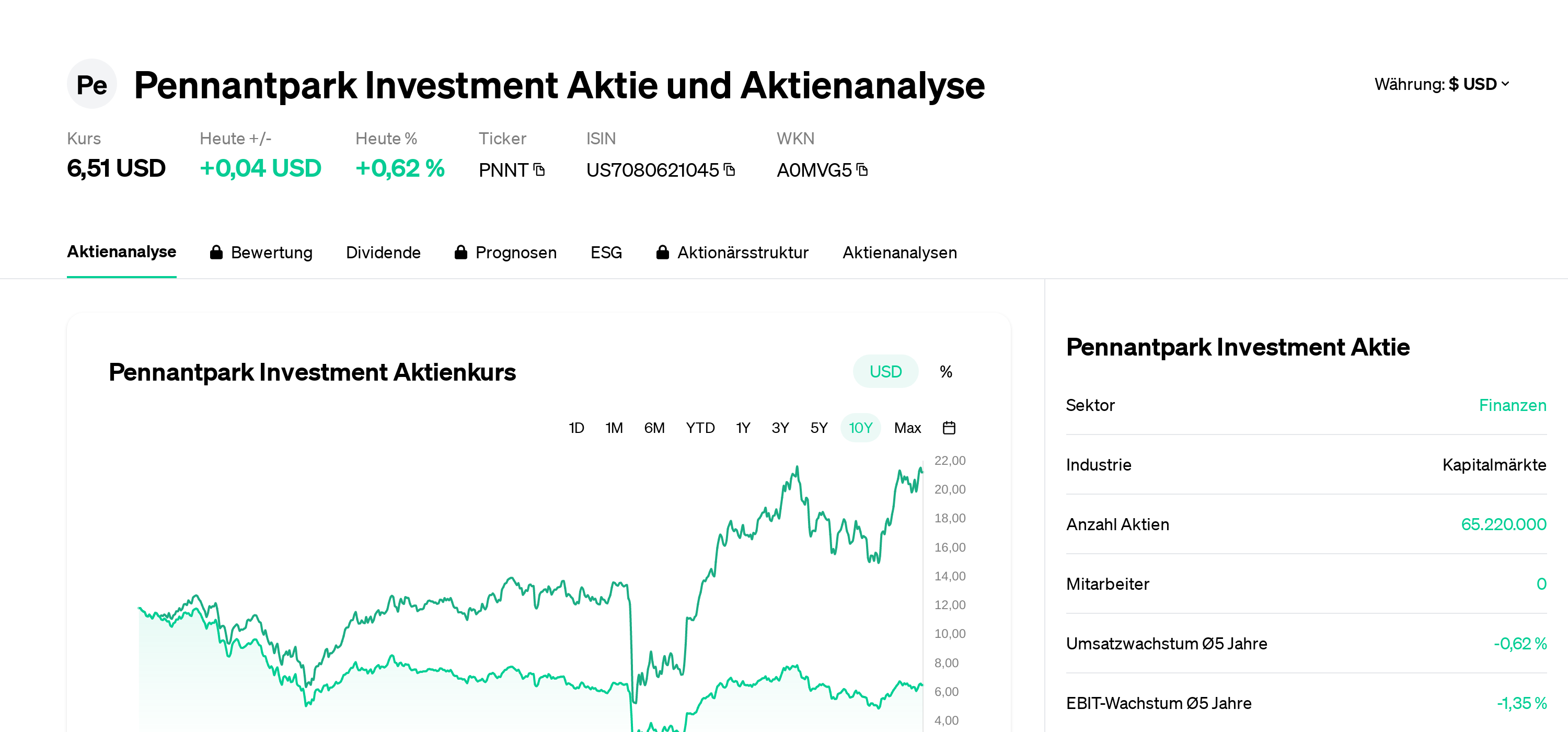1568x732 pixels.
Task: Select the 5Y chart range
Action: point(818,428)
